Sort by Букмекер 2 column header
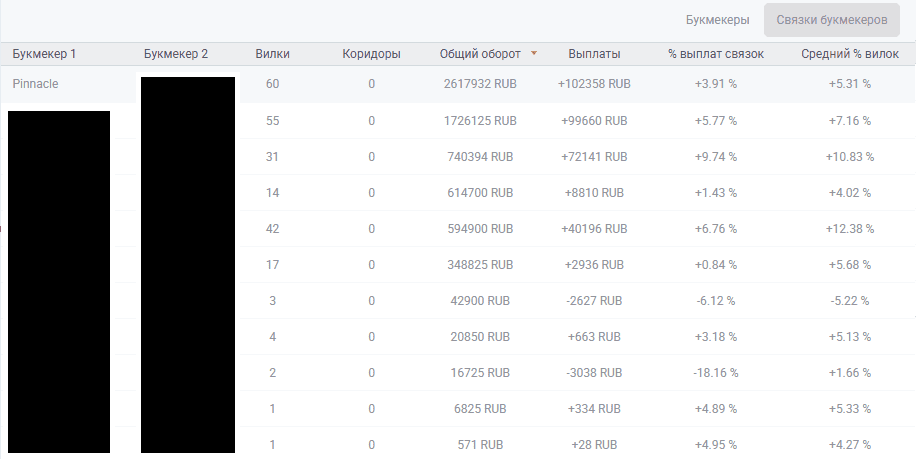 pos(176,54)
